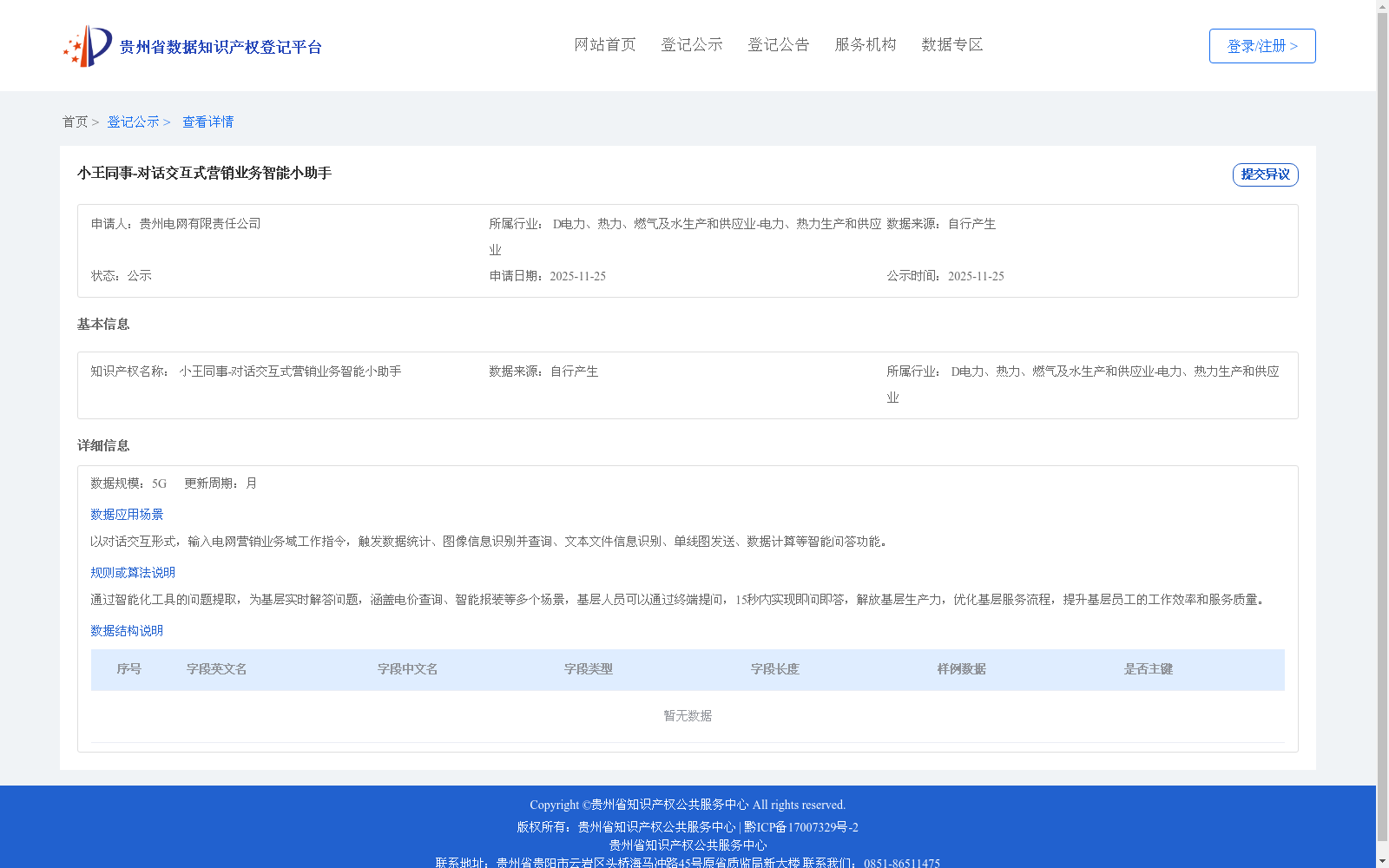Go to 登记公告 navigation item
The image size is (1389, 868).
click(x=779, y=45)
